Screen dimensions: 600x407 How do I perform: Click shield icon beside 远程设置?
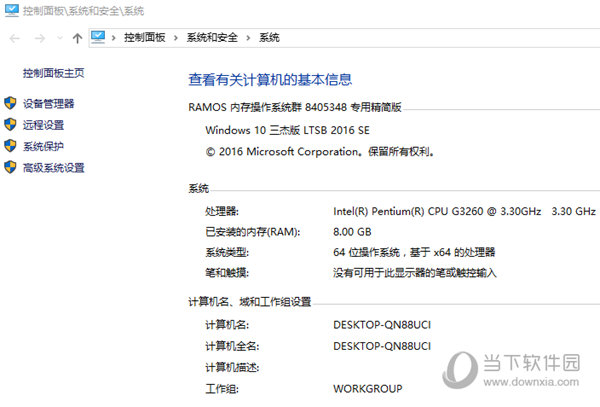coord(10,124)
